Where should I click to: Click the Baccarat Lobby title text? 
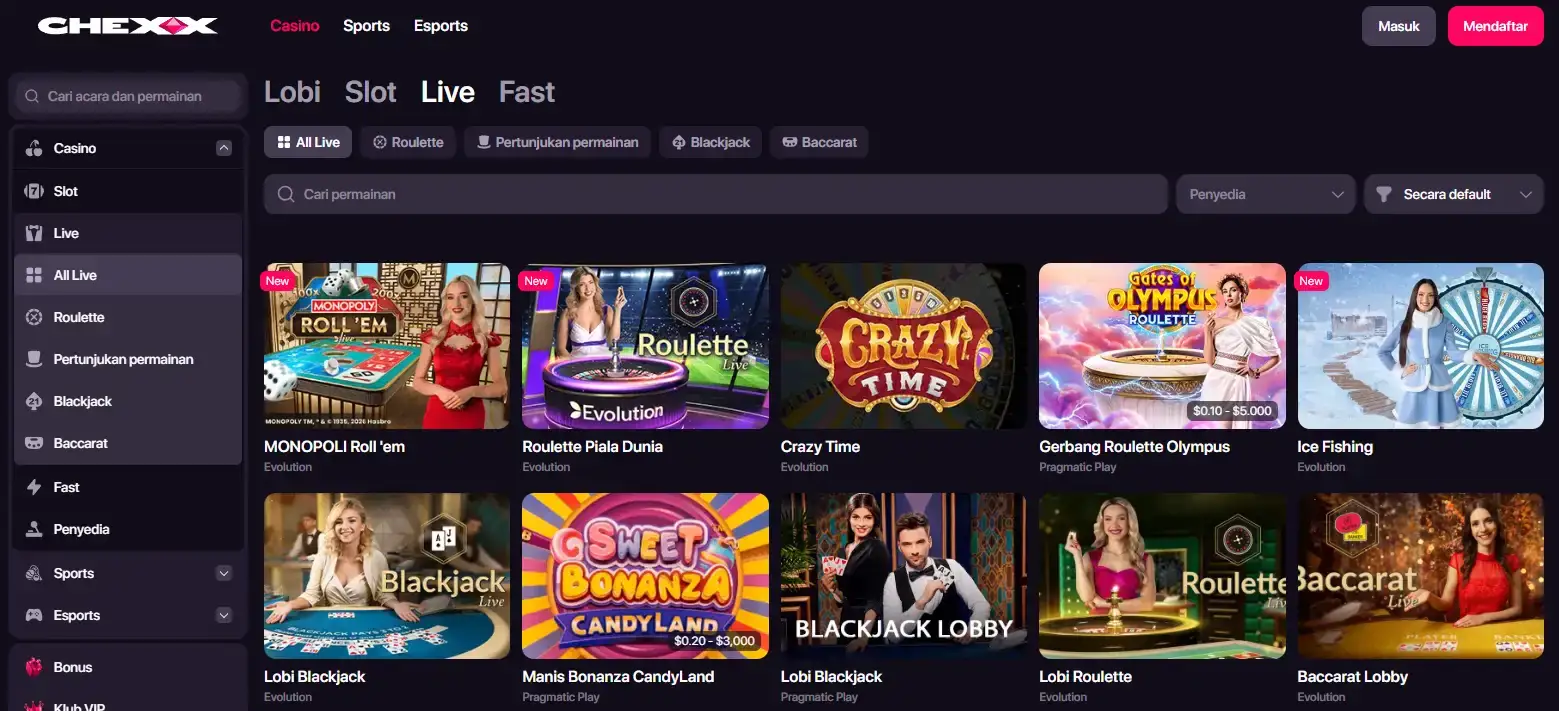point(1353,677)
